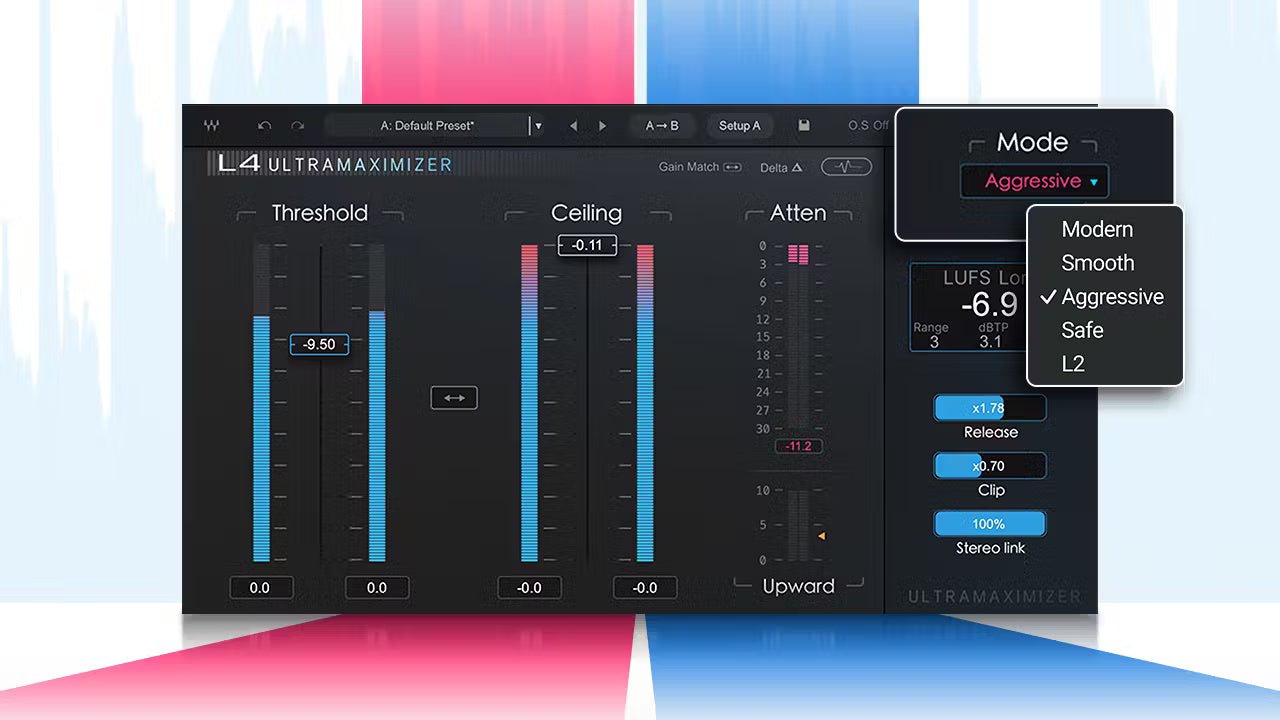Open the Mode dropdown showing Aggressive
Image resolution: width=1280 pixels, height=720 pixels.
[x=1034, y=181]
